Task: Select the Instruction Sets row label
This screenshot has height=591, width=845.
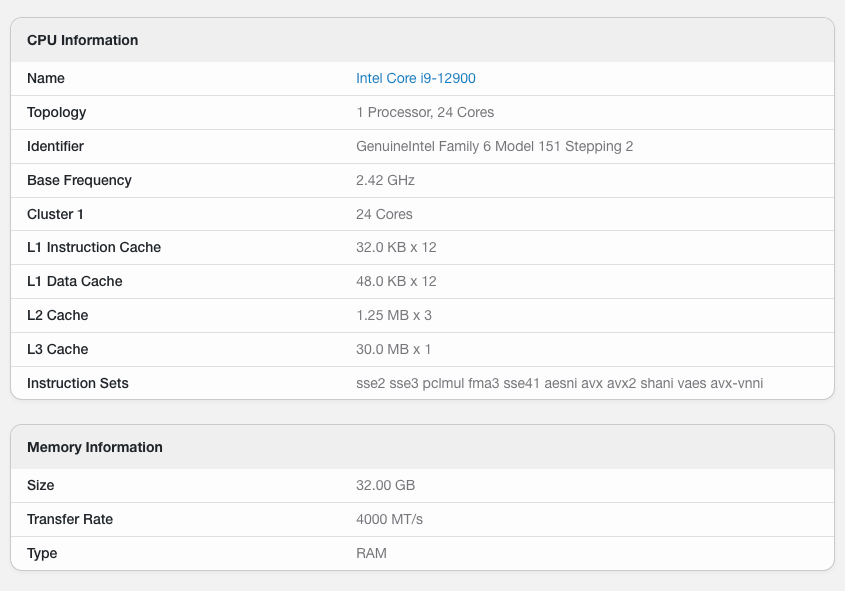Action: point(78,383)
